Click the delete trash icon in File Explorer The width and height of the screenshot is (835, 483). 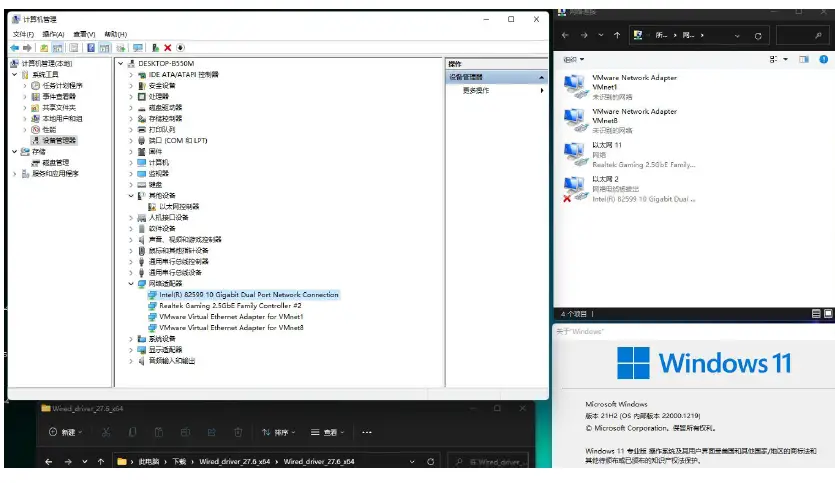click(237, 432)
